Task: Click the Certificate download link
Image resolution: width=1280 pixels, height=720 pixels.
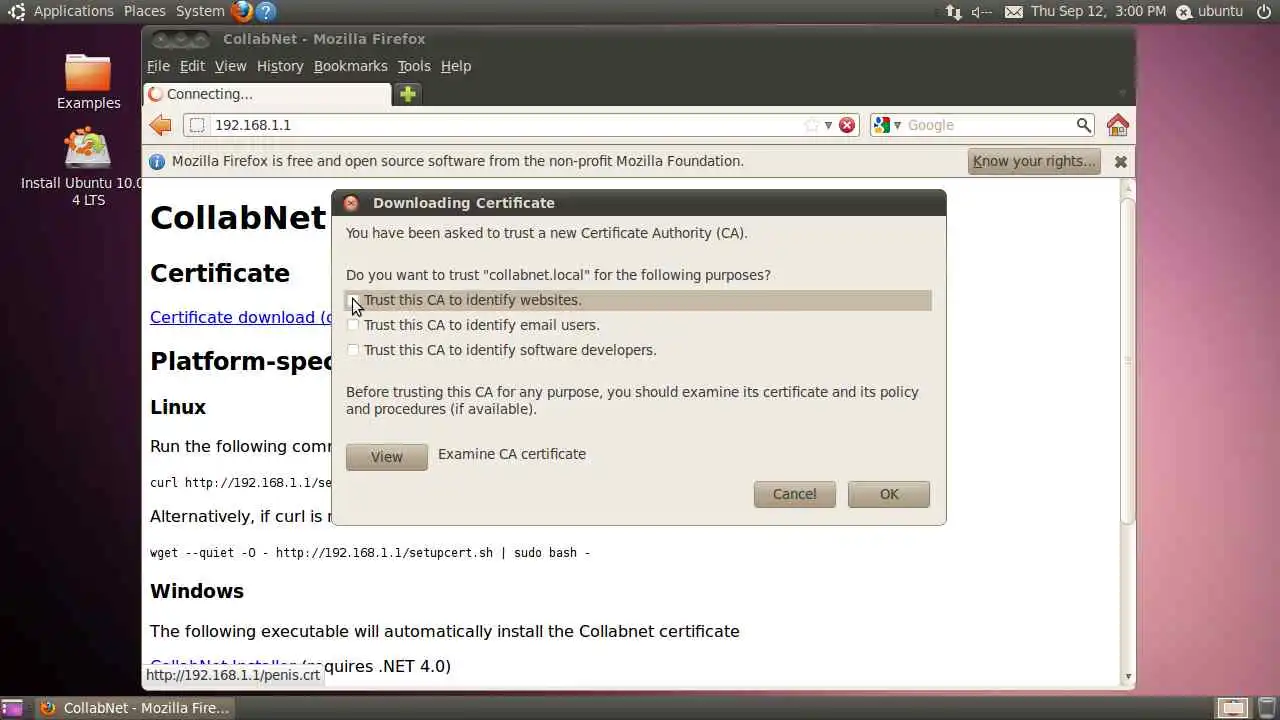Action: [240, 317]
